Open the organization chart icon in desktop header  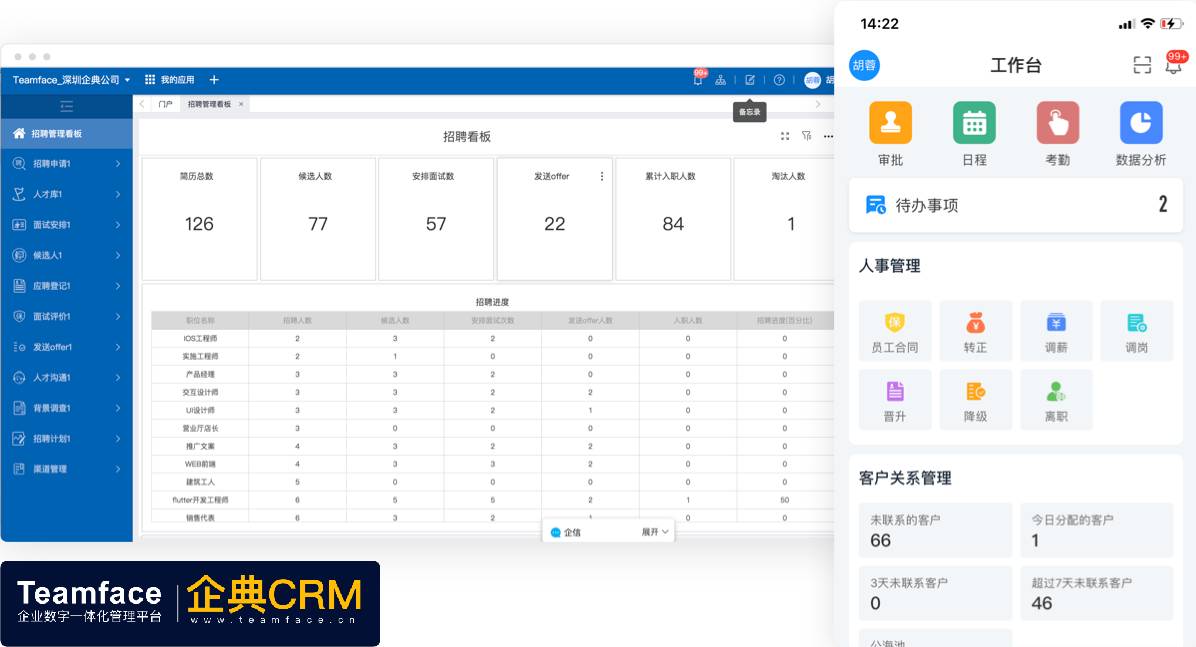click(720, 79)
